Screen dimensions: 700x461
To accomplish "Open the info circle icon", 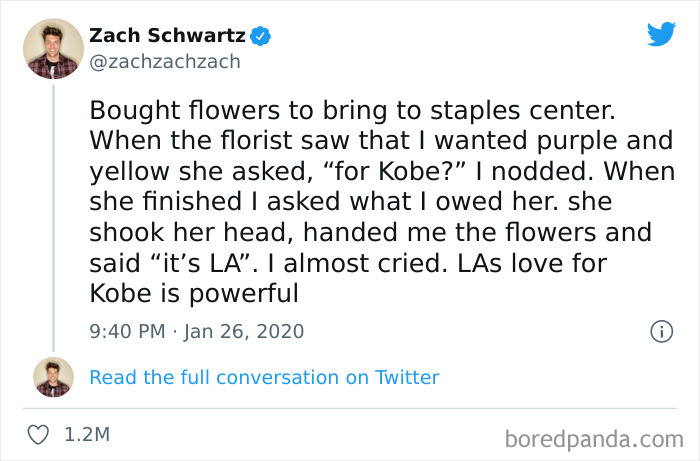I will pyautogui.click(x=661, y=331).
